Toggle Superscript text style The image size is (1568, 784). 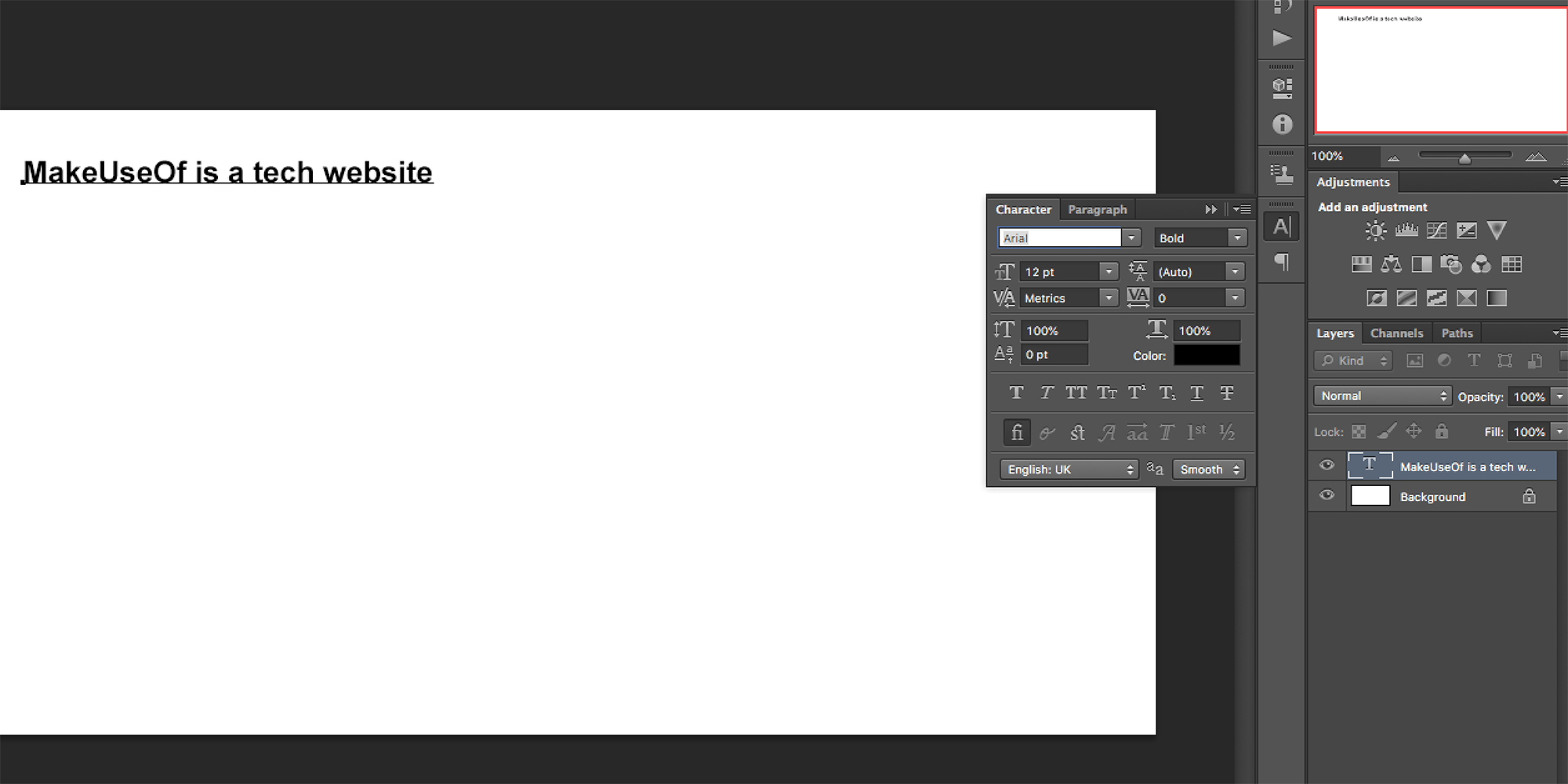(1137, 393)
